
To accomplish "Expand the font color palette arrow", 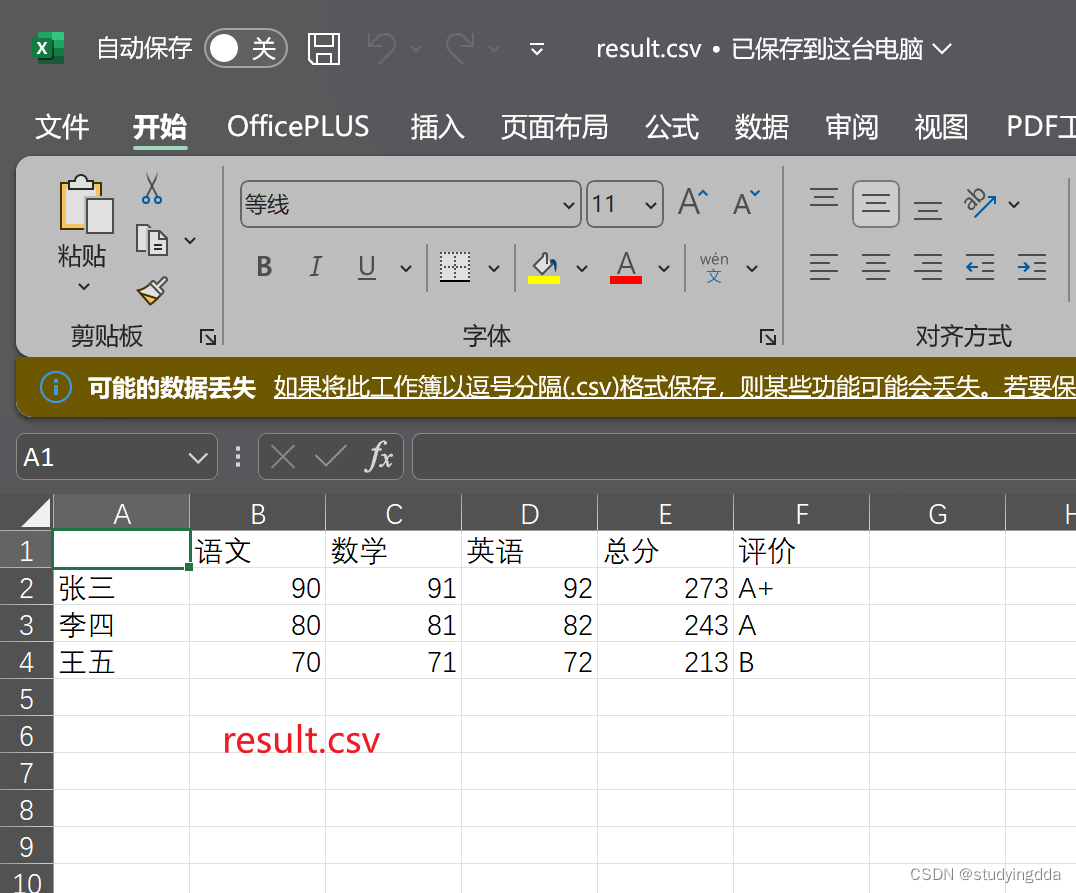I will pyautogui.click(x=664, y=268).
